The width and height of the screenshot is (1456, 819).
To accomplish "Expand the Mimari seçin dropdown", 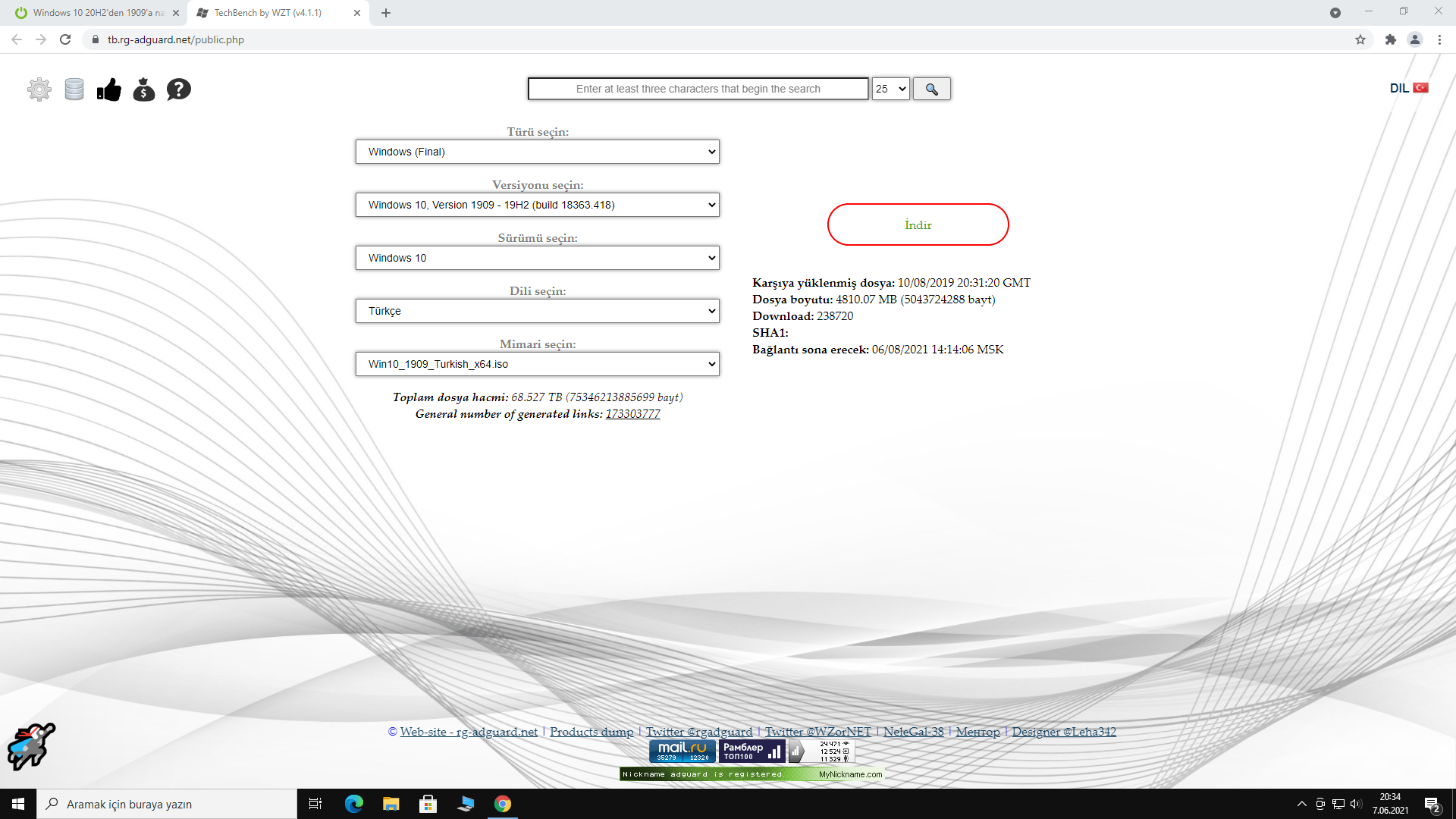I will [x=538, y=364].
